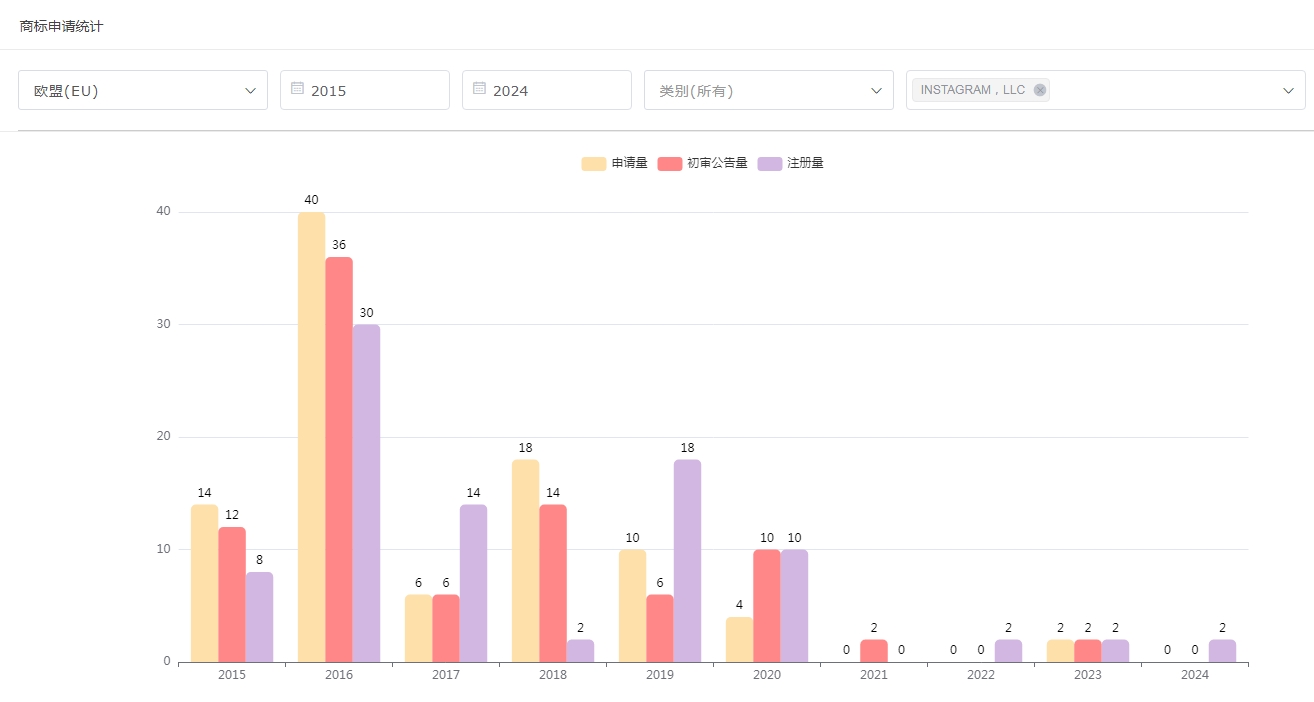Click the calendar icon beside 2024

click(479, 89)
